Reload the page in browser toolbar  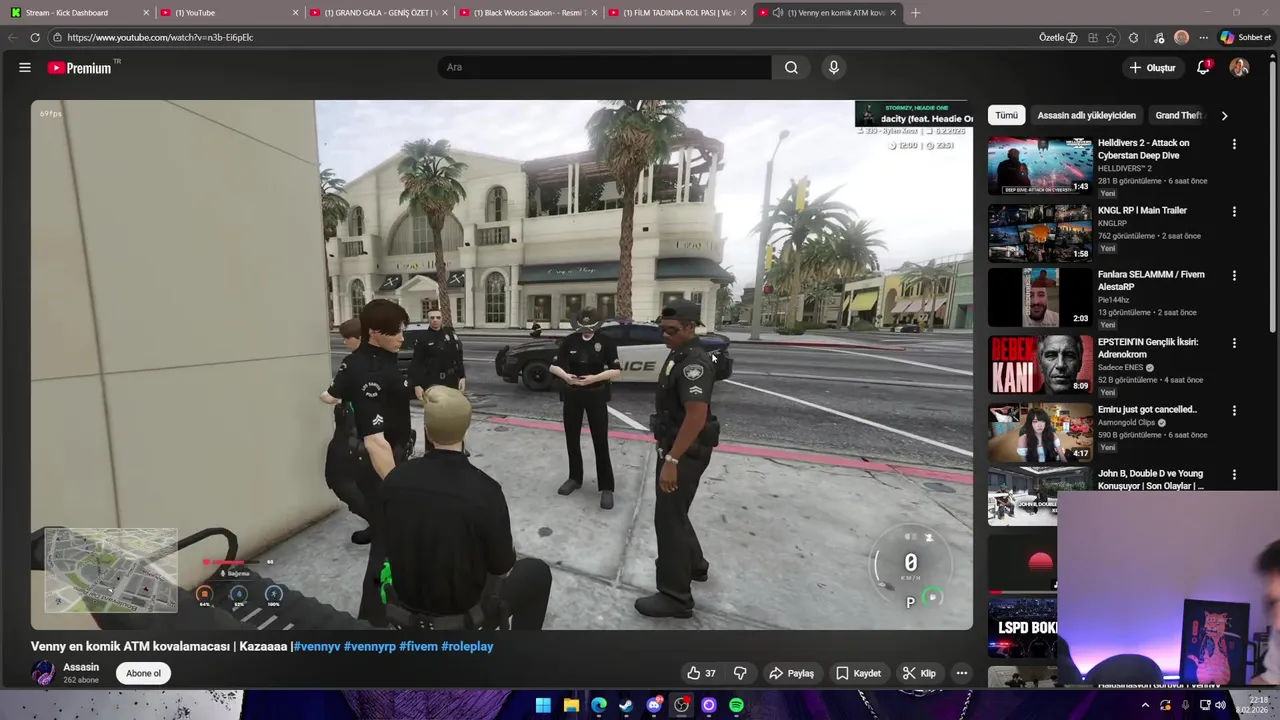[x=35, y=37]
